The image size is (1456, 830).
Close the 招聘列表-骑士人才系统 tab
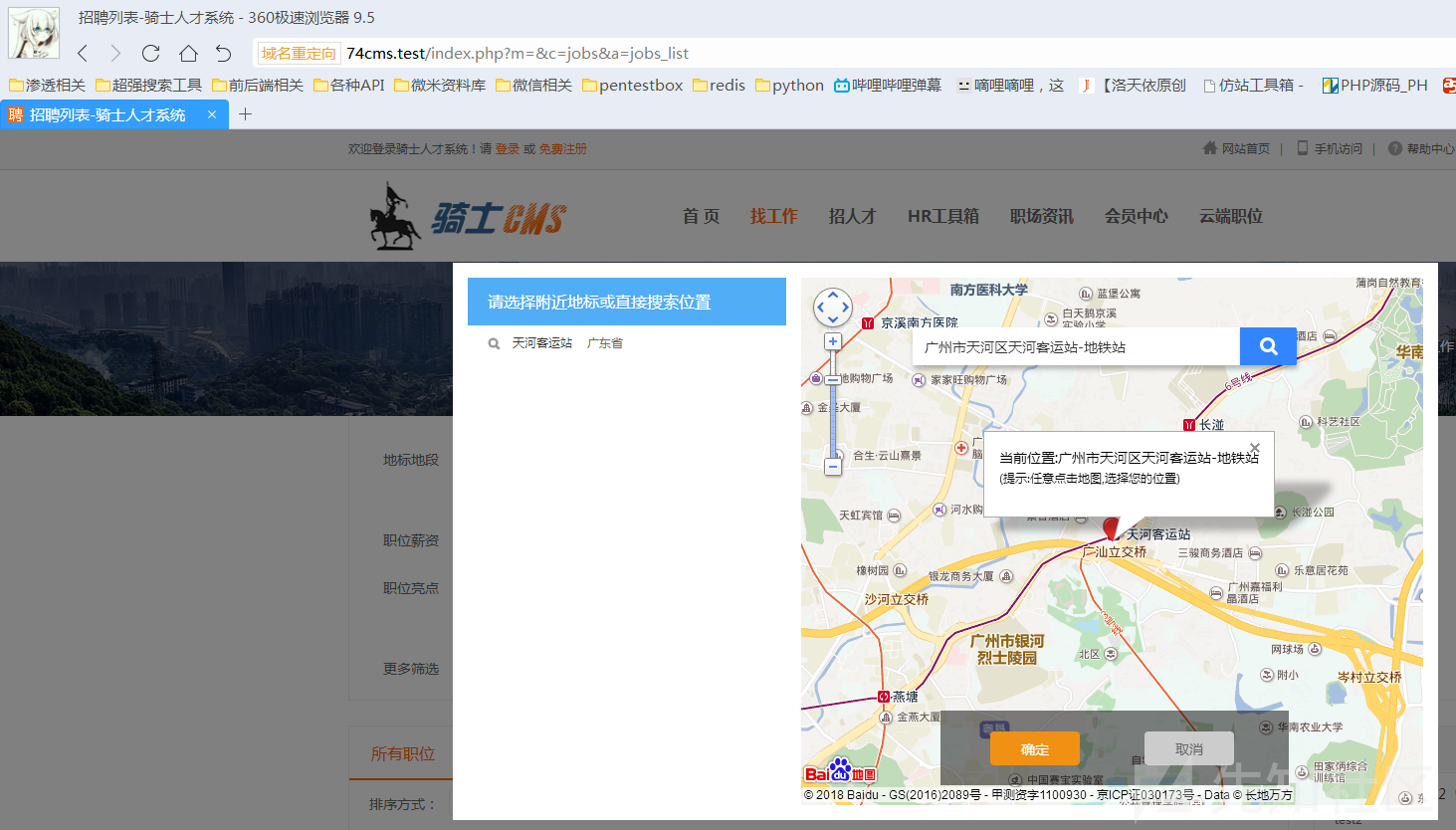(x=212, y=114)
